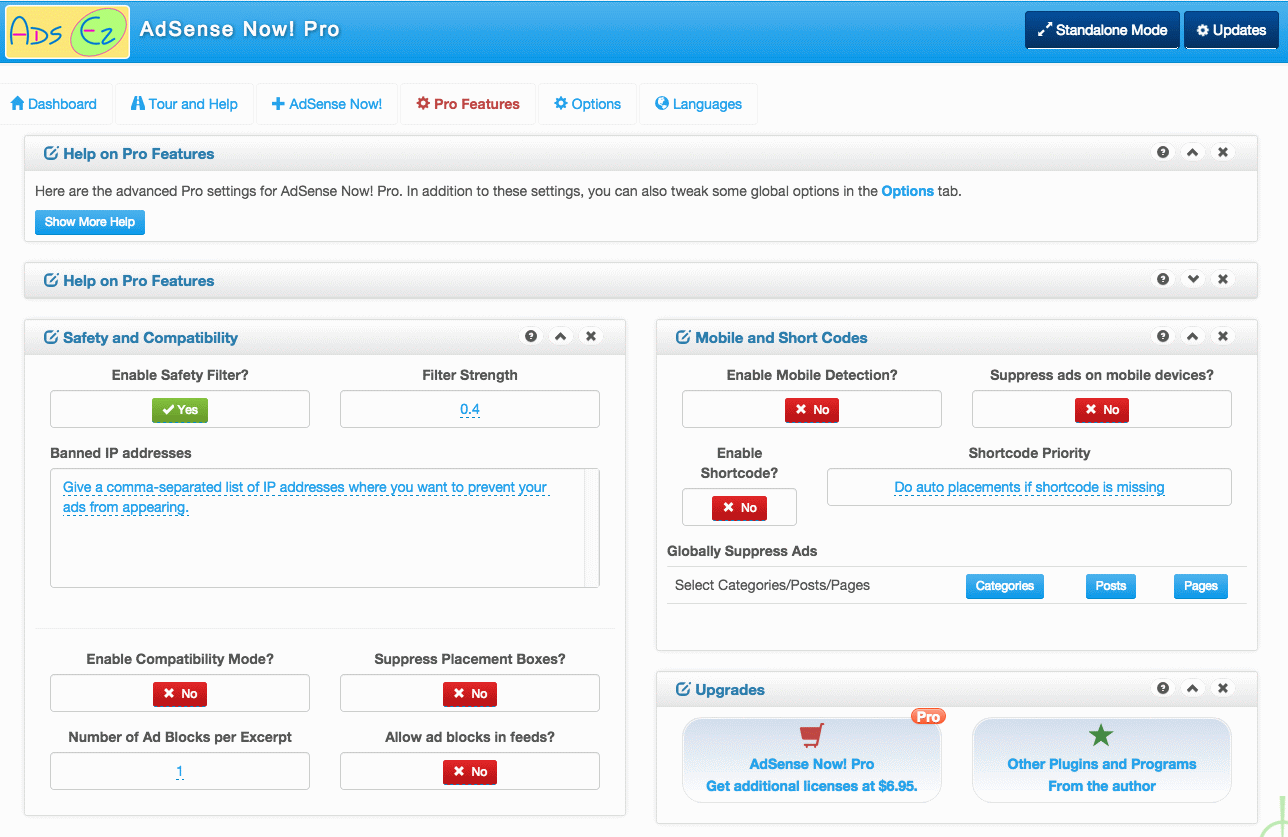The height and width of the screenshot is (837, 1288).
Task: Click the Pages button
Action: pos(1201,586)
